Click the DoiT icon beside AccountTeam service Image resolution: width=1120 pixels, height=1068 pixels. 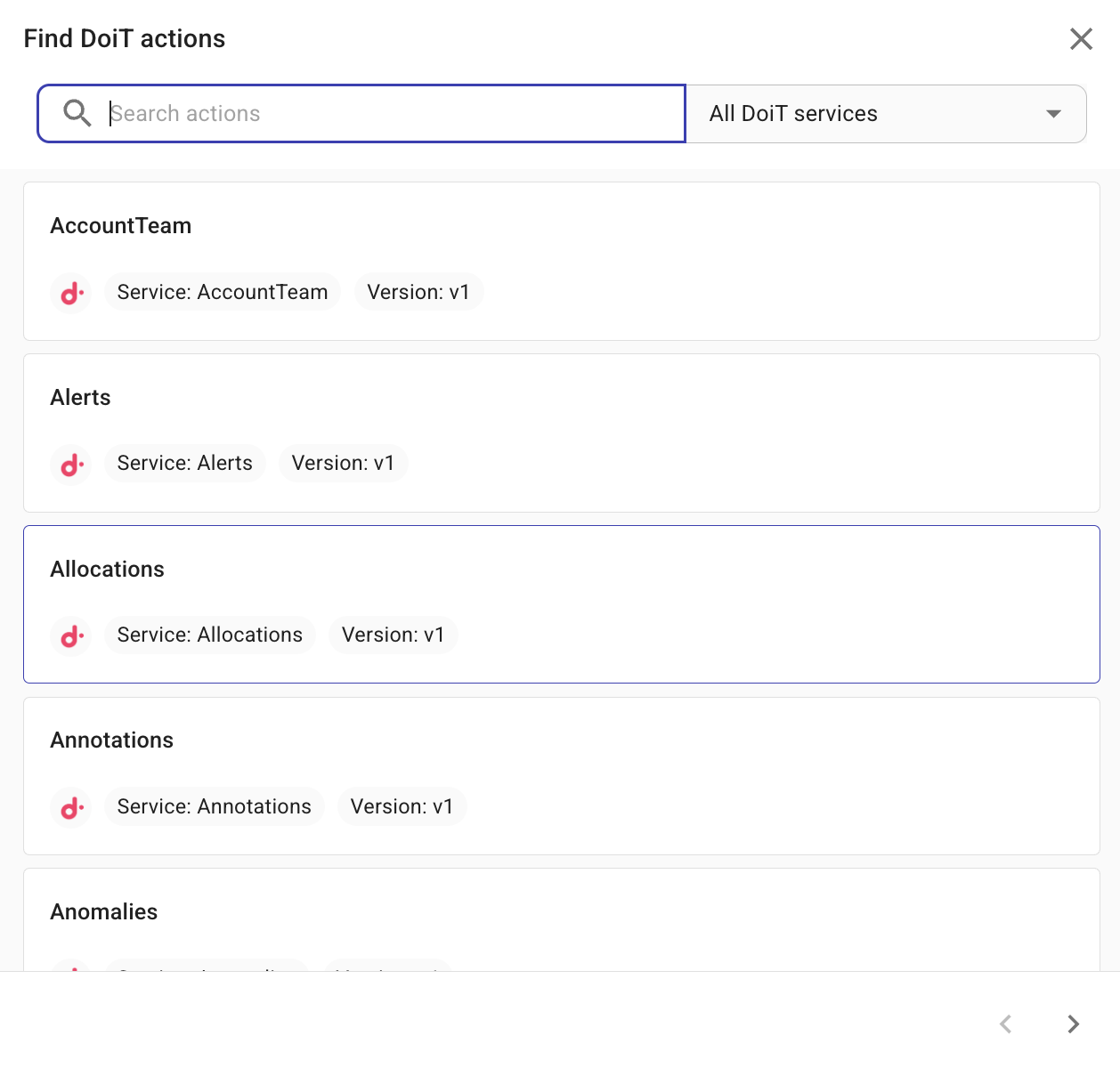pos(71,292)
